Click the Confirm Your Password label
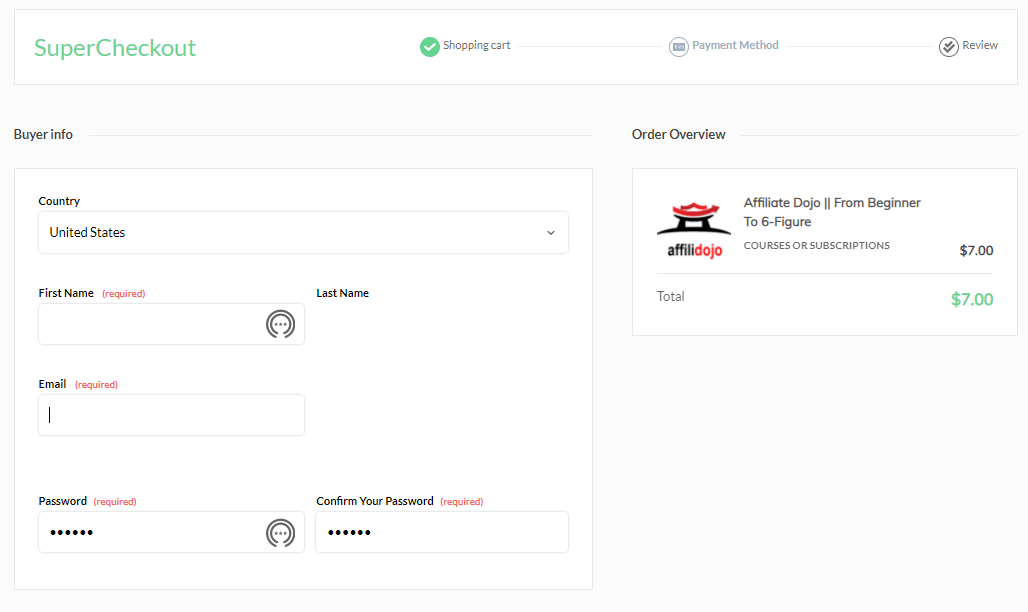1028x612 pixels. [x=375, y=501]
